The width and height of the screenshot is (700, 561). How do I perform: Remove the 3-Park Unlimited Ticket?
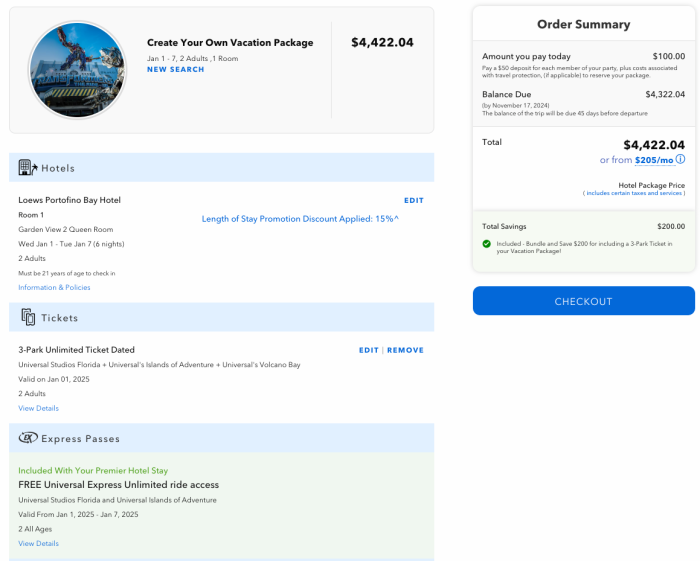click(x=405, y=350)
